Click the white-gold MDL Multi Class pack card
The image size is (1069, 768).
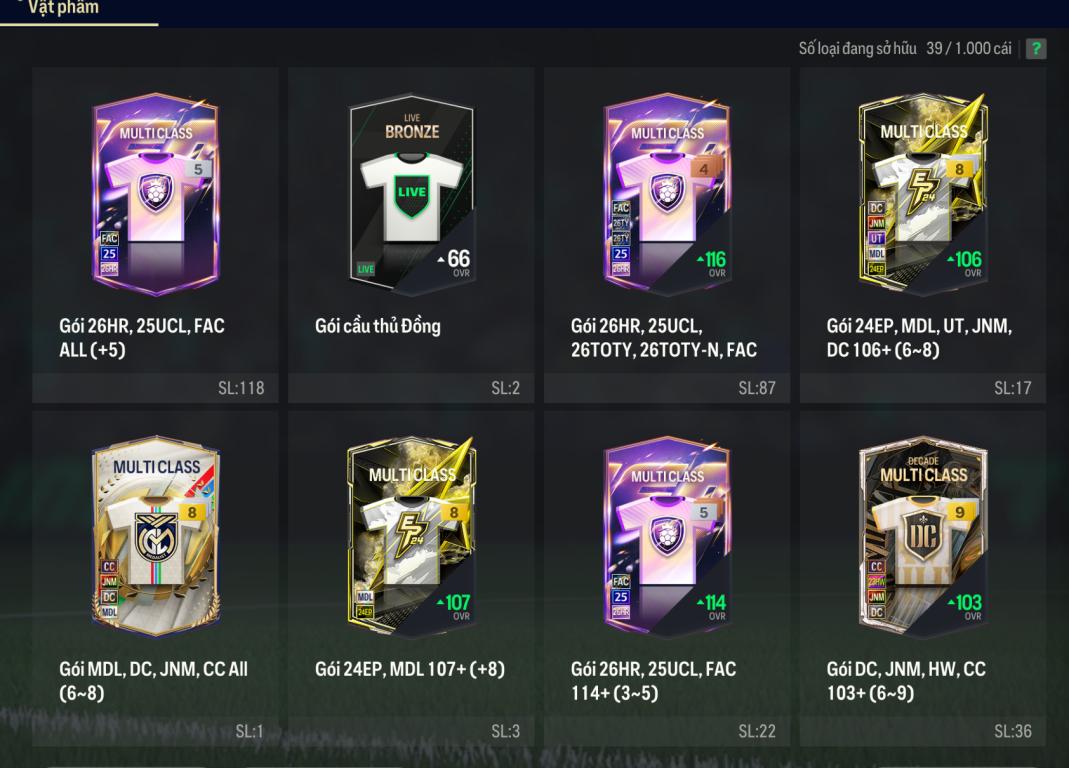156,537
